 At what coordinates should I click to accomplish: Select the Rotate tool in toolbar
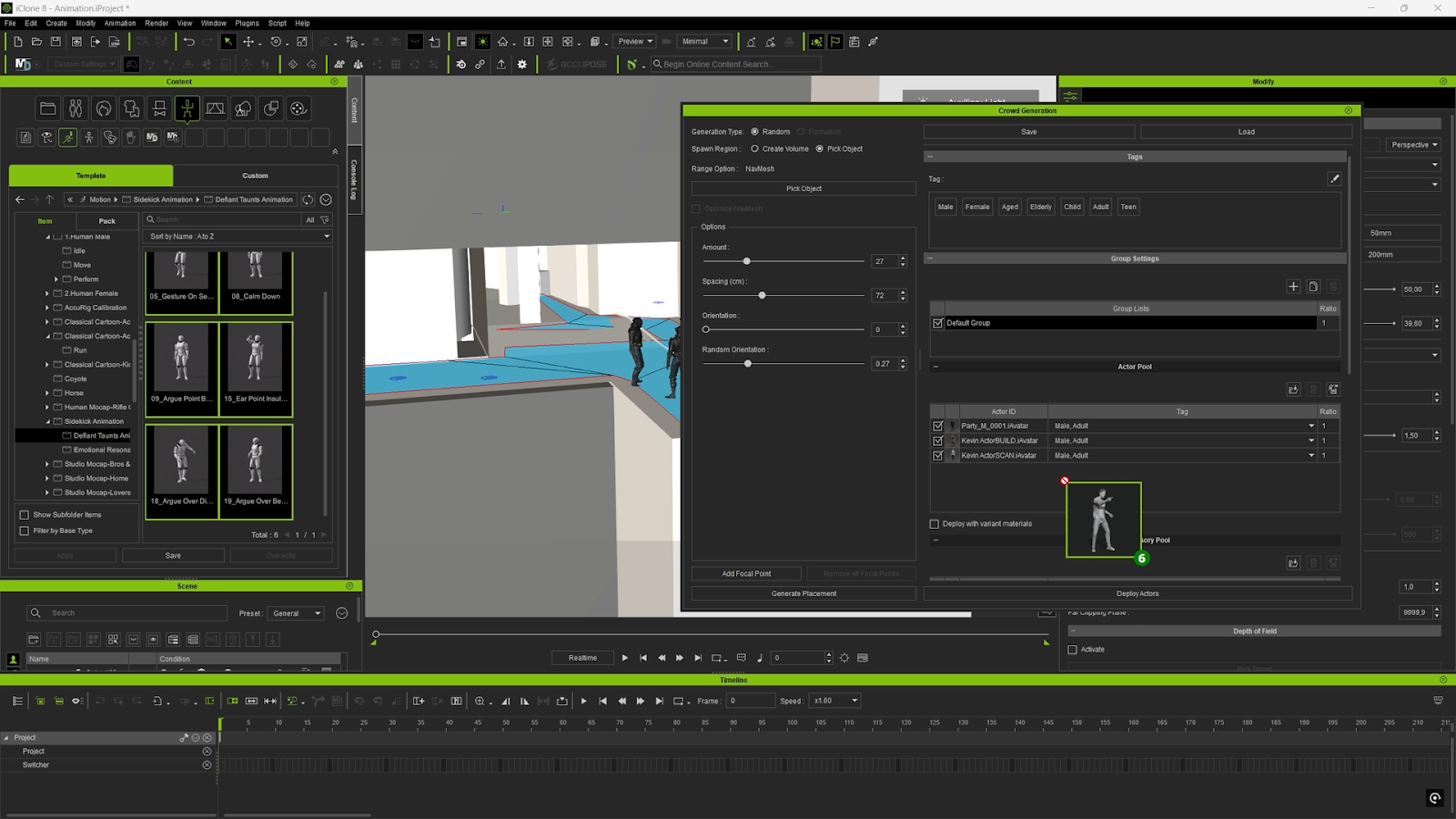click(276, 42)
